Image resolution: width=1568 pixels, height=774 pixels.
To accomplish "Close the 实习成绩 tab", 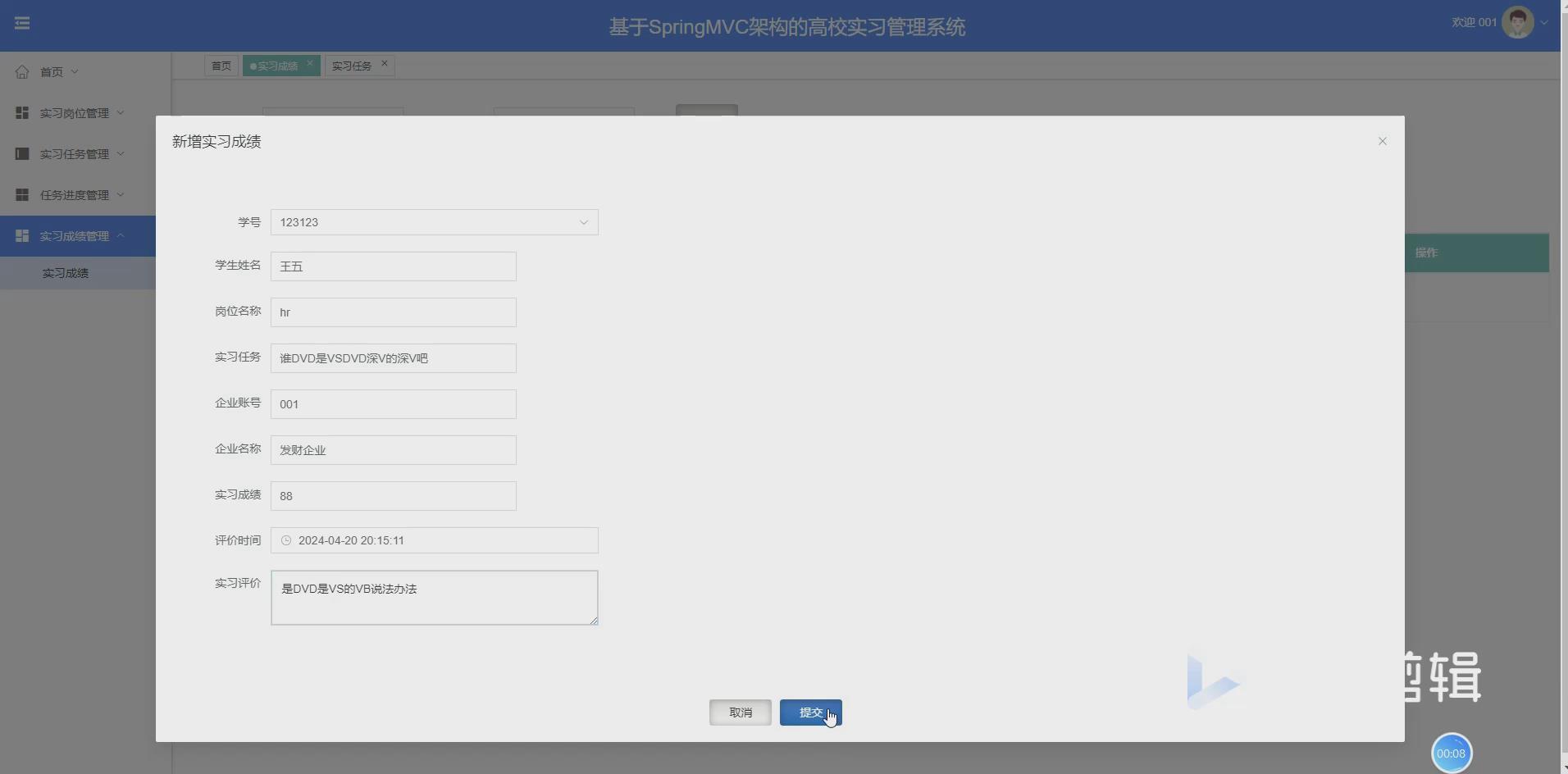I will (x=310, y=63).
